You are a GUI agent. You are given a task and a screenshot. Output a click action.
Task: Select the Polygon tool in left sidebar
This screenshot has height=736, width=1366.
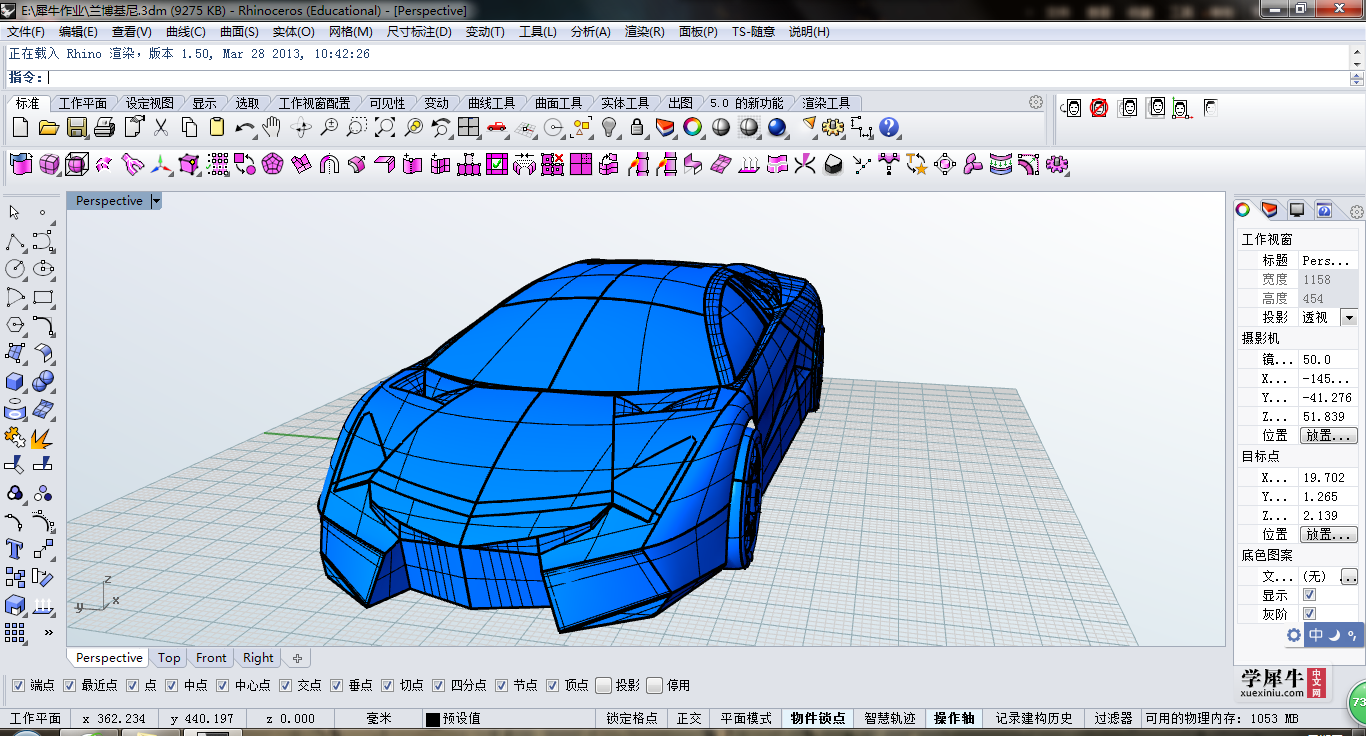click(15, 325)
